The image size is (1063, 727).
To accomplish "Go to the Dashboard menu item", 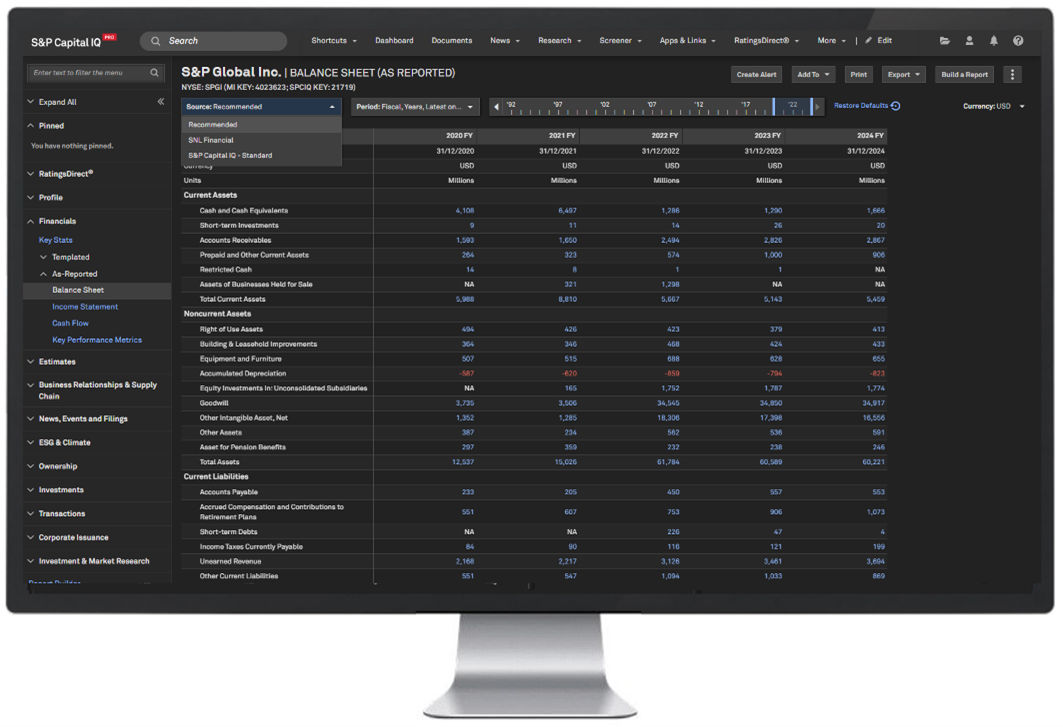I will [x=394, y=41].
